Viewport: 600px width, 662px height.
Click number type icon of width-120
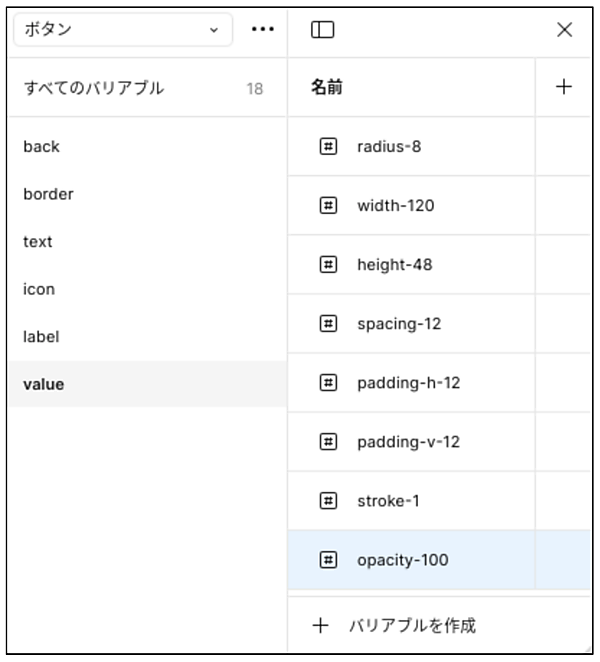pyautogui.click(x=328, y=205)
